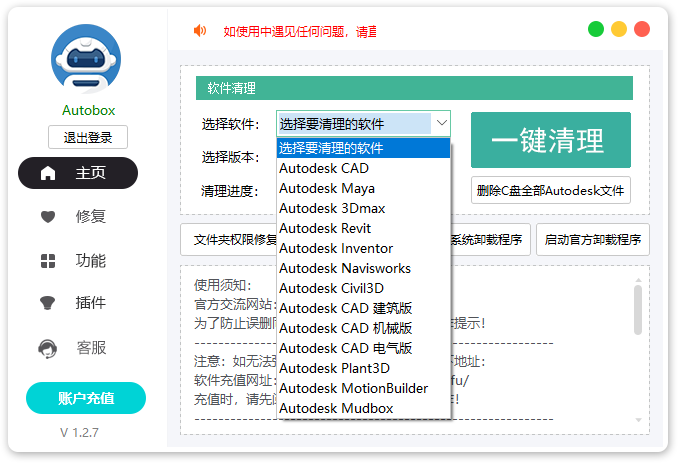Click the heart icon beside 修复

point(48,216)
